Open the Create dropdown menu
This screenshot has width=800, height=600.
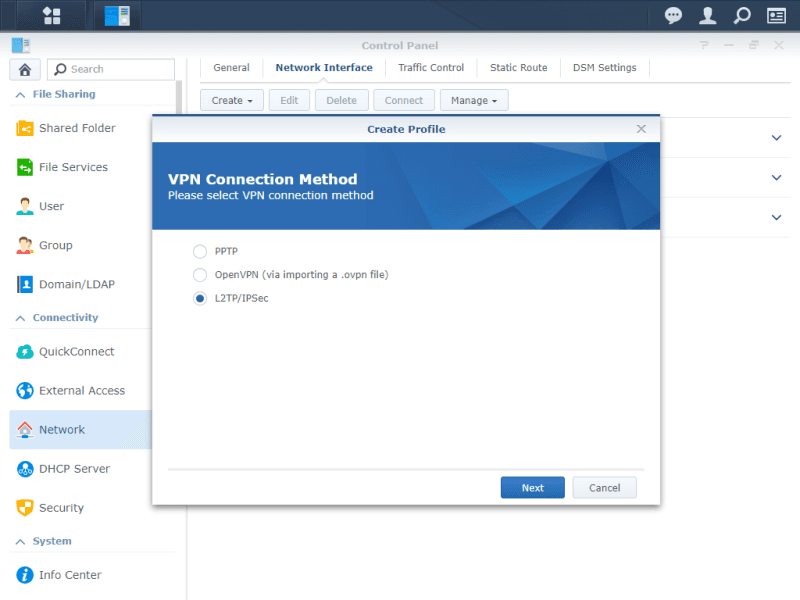[x=232, y=100]
